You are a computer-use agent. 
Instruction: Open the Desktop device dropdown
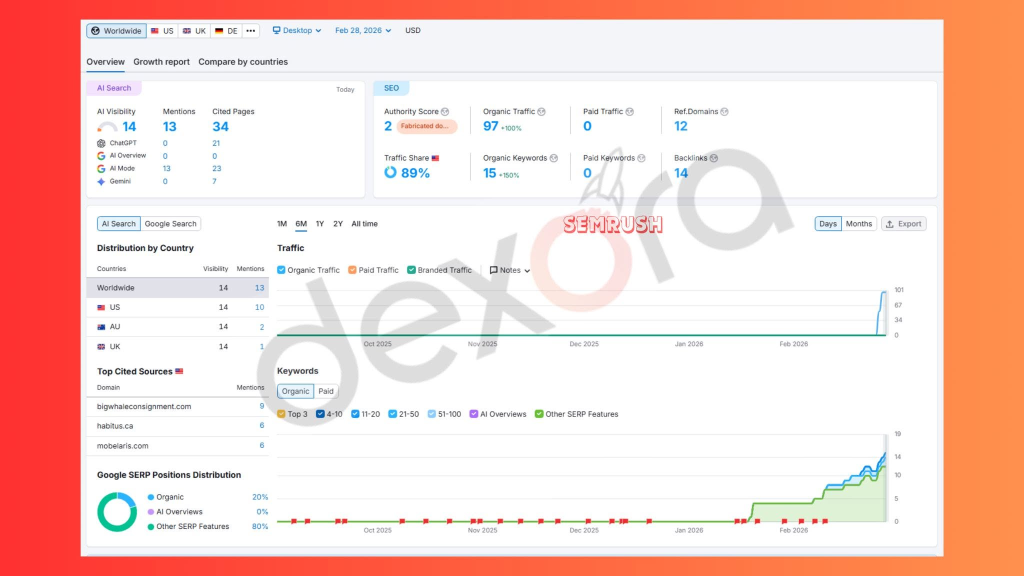pyautogui.click(x=297, y=31)
